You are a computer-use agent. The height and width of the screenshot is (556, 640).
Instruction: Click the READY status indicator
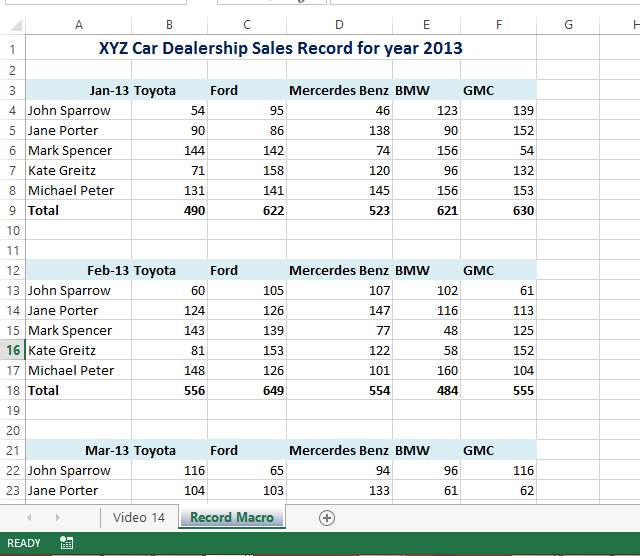(24, 543)
